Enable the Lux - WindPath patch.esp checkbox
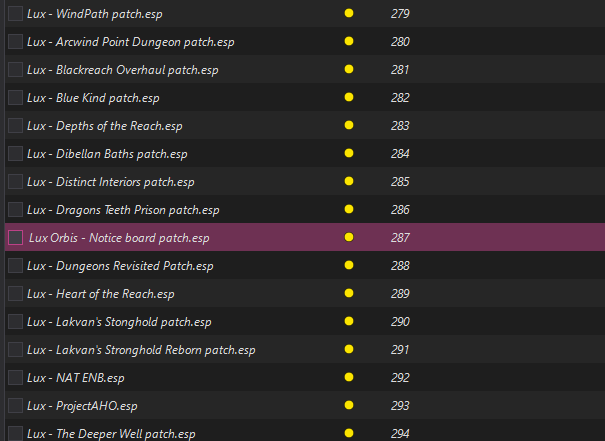The image size is (605, 441). click(x=15, y=14)
